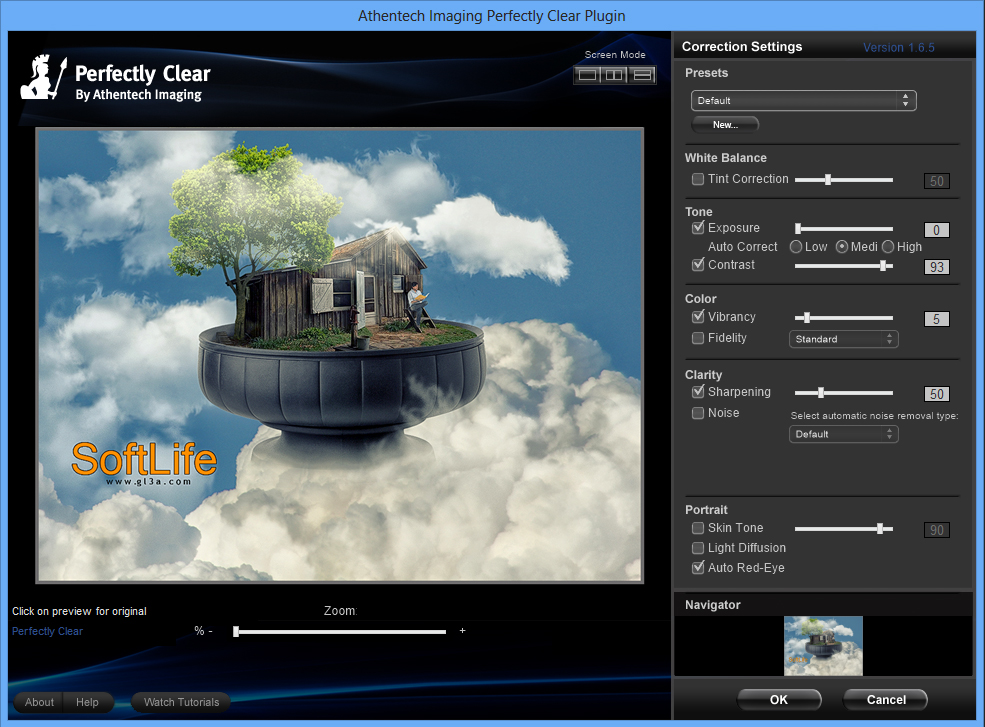Screen dimensions: 985x727
Task: Click the Perfectly Clear warrior logo
Action: point(43,77)
